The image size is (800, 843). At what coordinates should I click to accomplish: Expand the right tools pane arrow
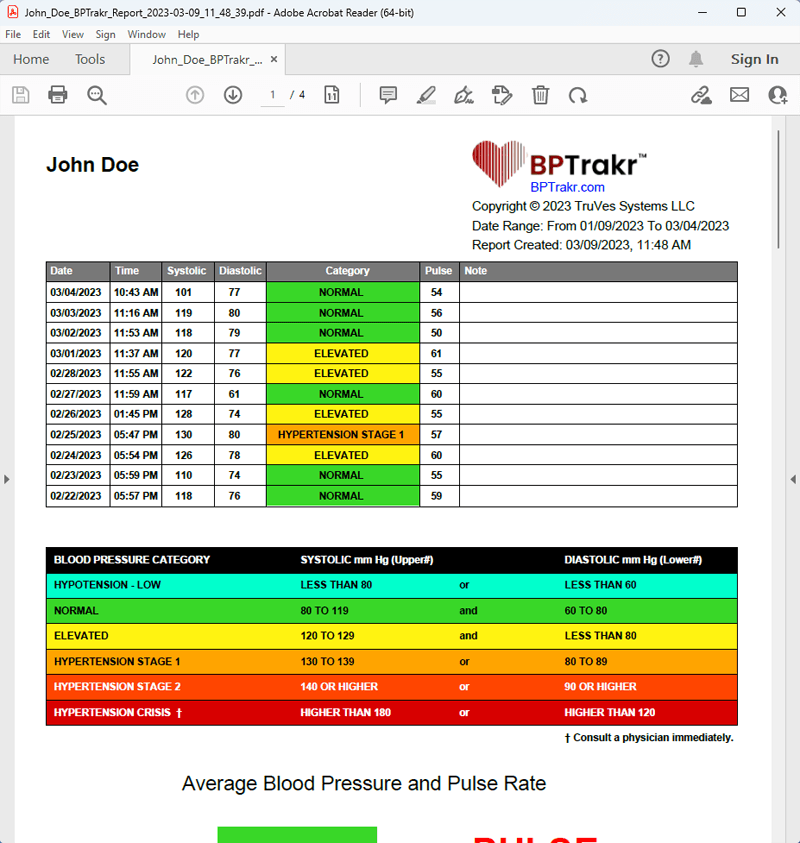[792, 479]
